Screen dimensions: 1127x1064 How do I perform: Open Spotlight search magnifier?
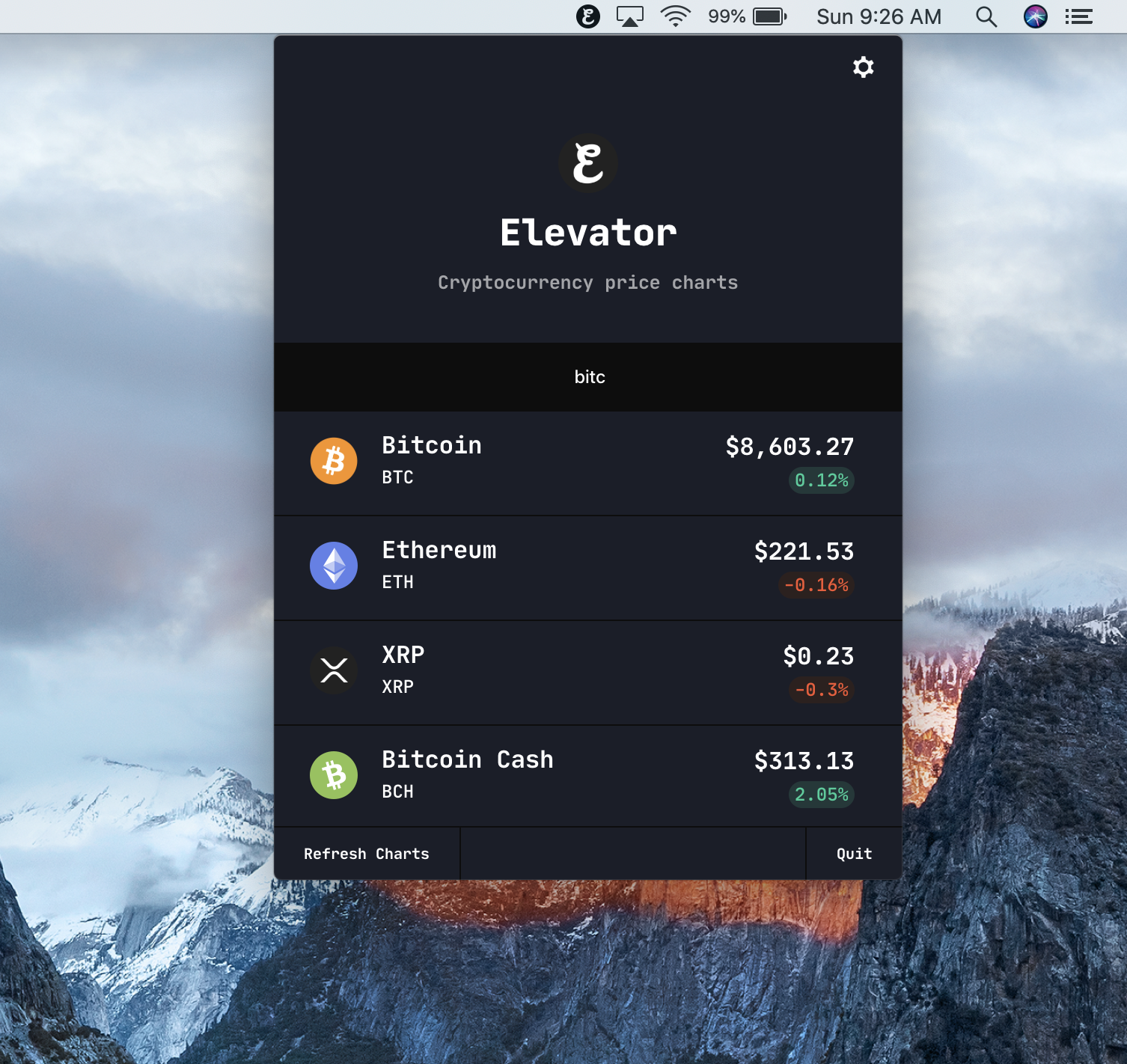[x=986, y=16]
